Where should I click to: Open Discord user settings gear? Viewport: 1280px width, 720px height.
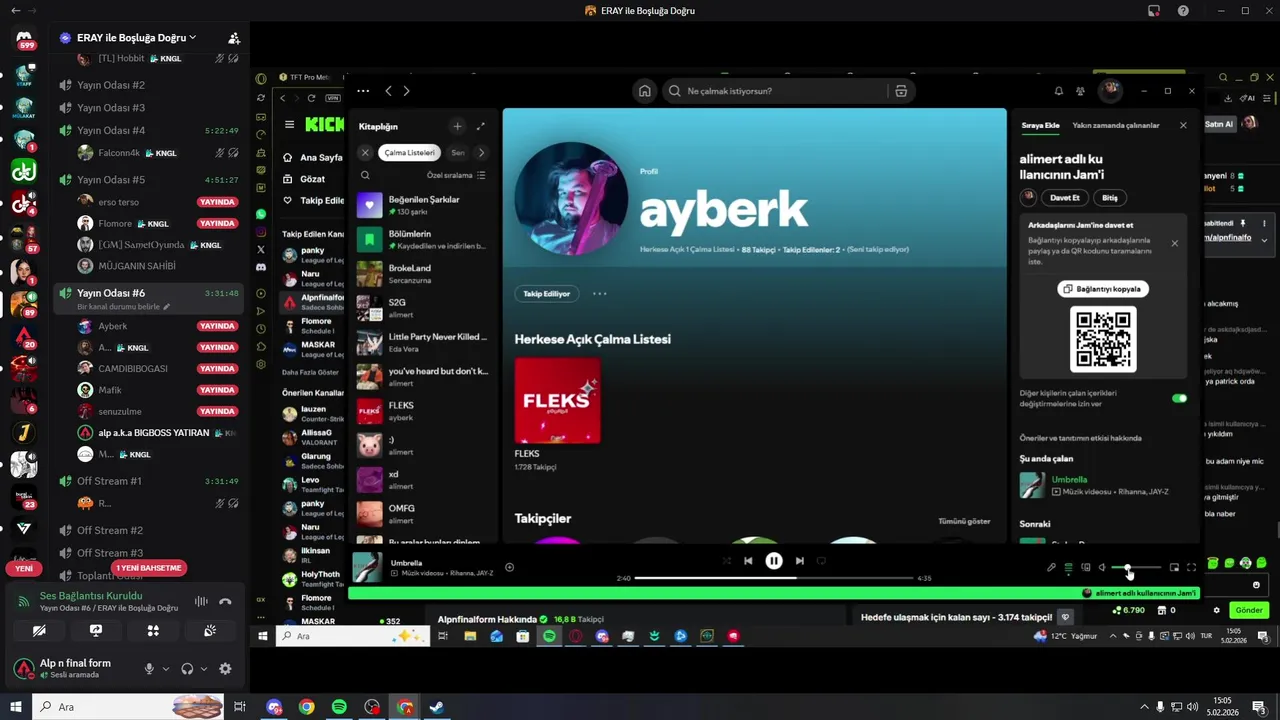225,669
